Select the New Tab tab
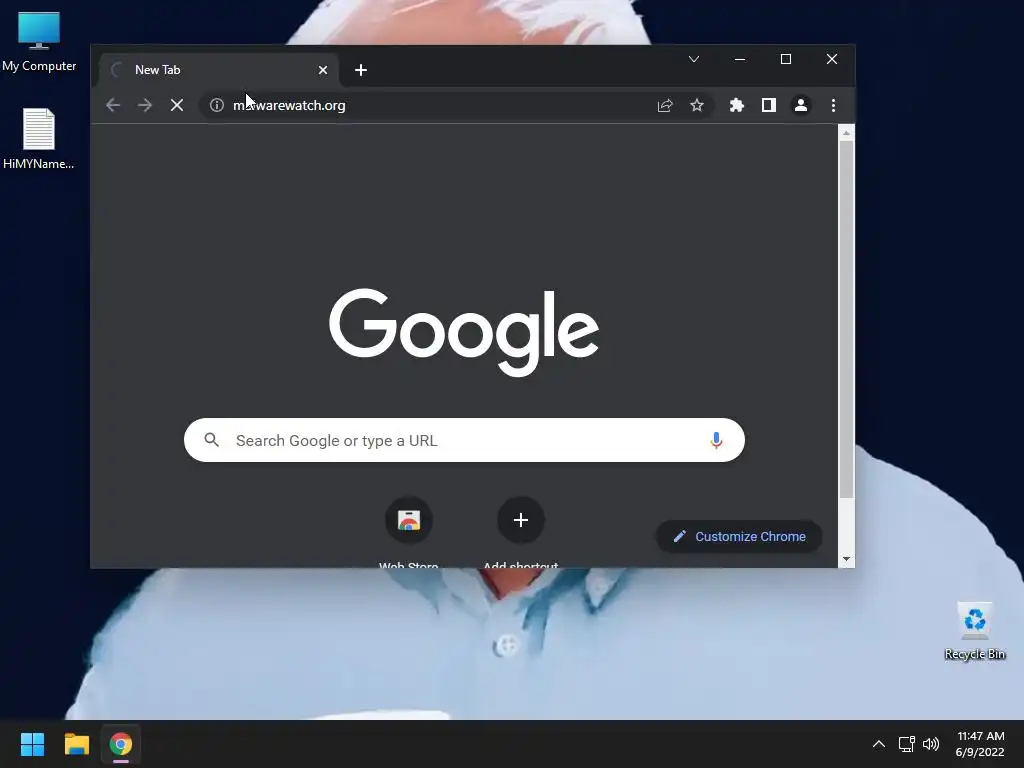The image size is (1024, 768). point(219,70)
